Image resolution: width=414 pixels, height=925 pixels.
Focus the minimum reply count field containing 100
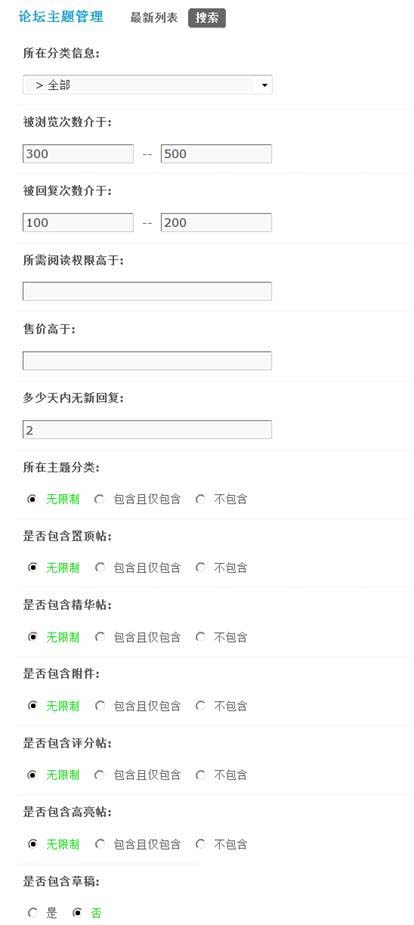pyautogui.click(x=78, y=222)
